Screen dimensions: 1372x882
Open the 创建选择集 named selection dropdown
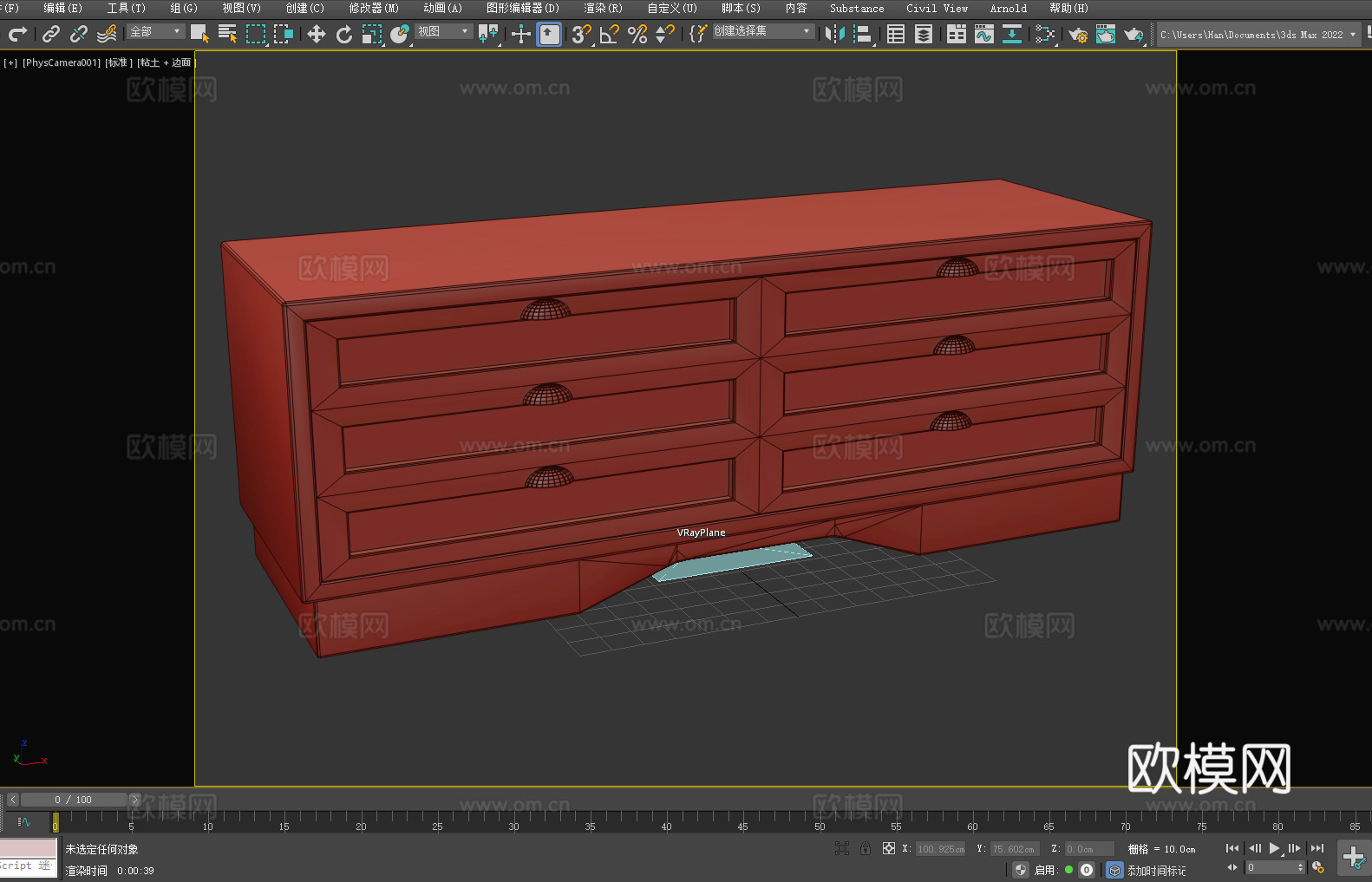pos(763,31)
